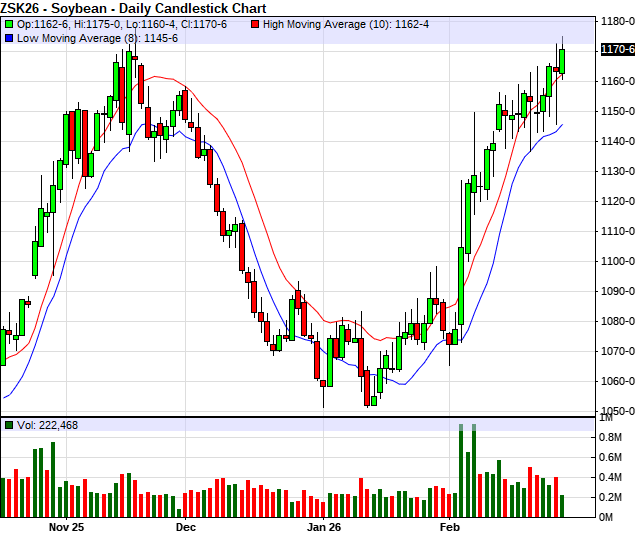Click the green Vol legend swatch
Image resolution: width=640 pixels, height=536 pixels.
coord(9,425)
